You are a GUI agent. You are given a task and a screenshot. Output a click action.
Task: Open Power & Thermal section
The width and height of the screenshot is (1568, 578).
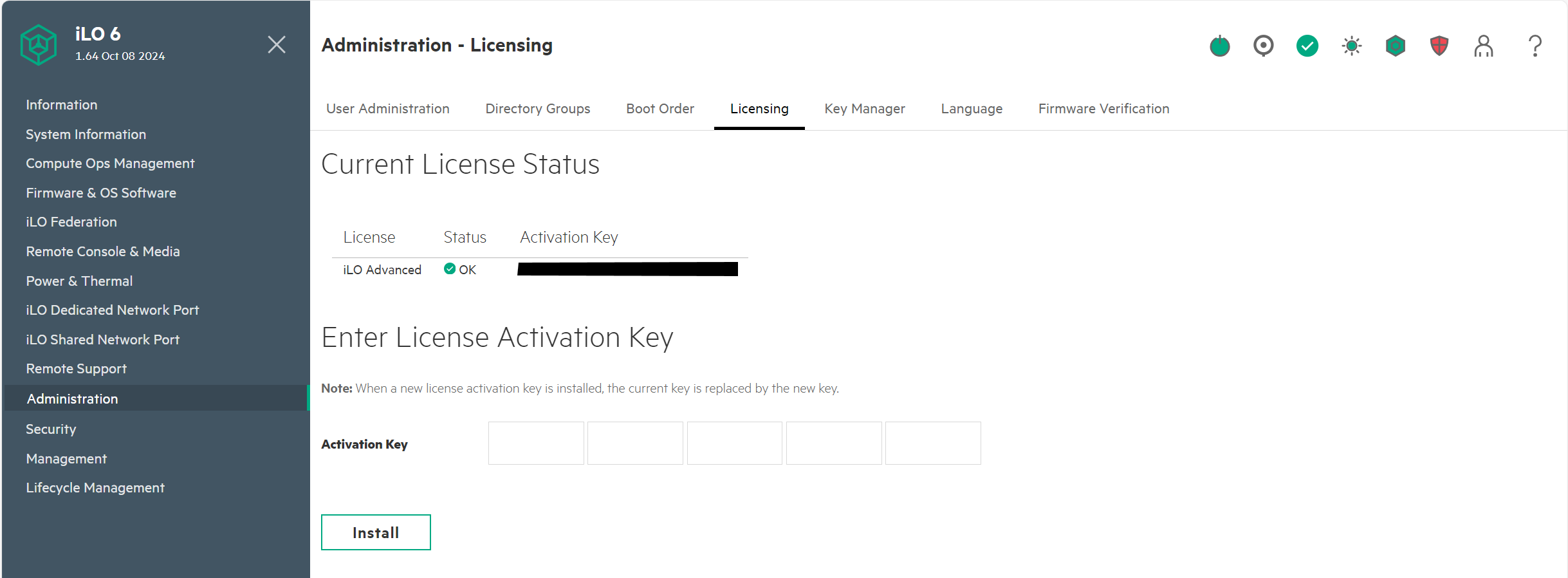[79, 281]
